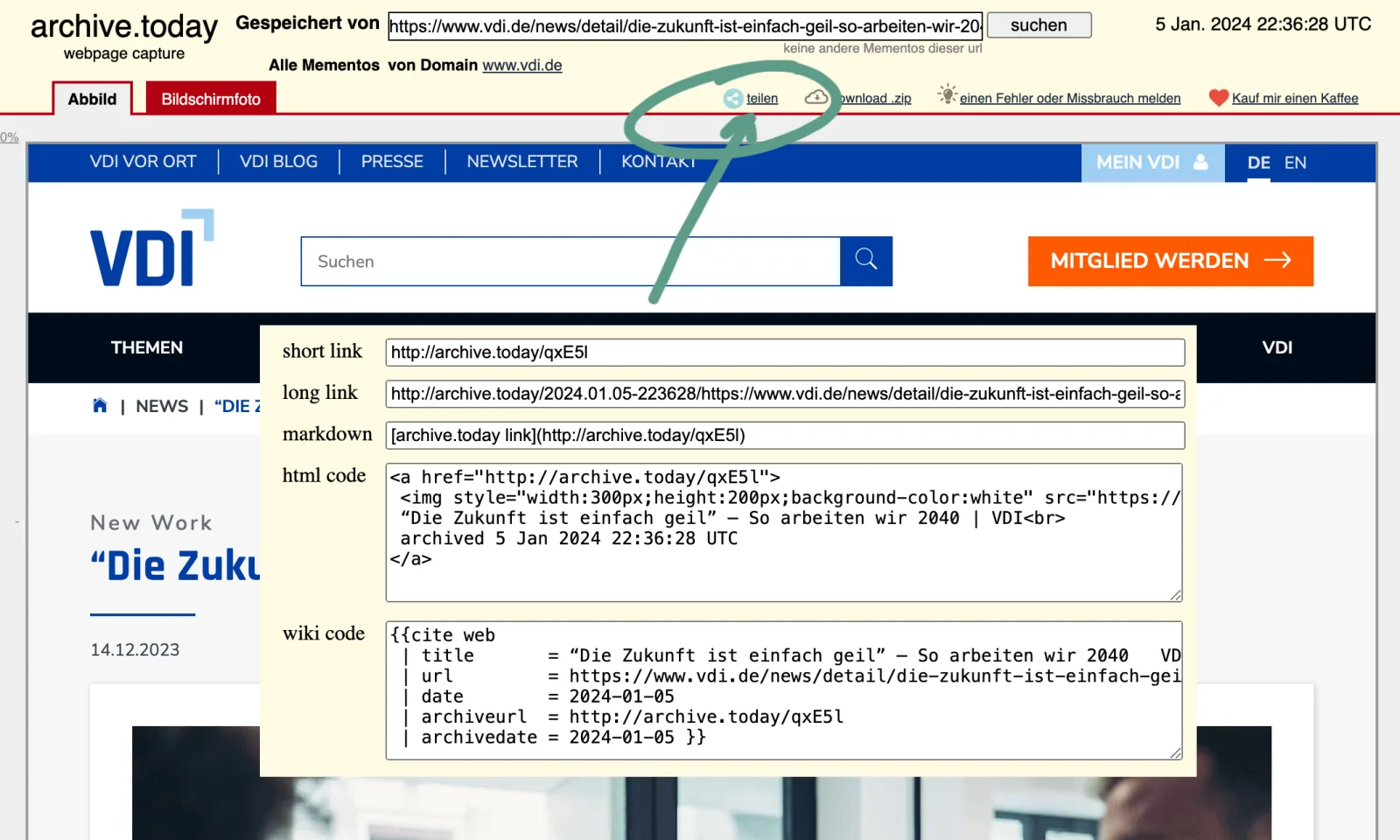Open the VDI navigation item in black bar
The height and width of the screenshot is (840, 1400).
pos(1277,347)
